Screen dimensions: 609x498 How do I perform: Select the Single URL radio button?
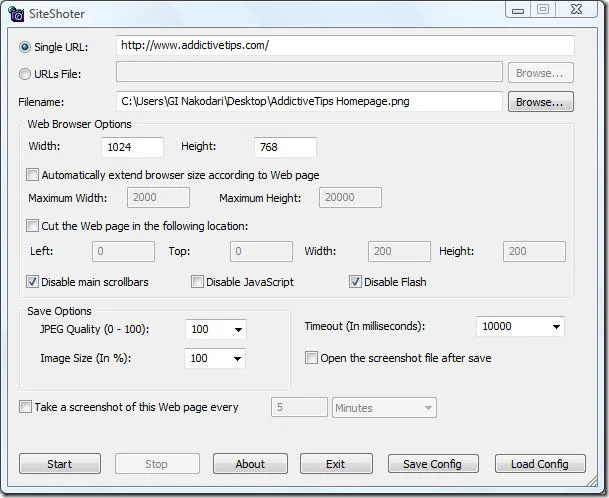pos(25,47)
